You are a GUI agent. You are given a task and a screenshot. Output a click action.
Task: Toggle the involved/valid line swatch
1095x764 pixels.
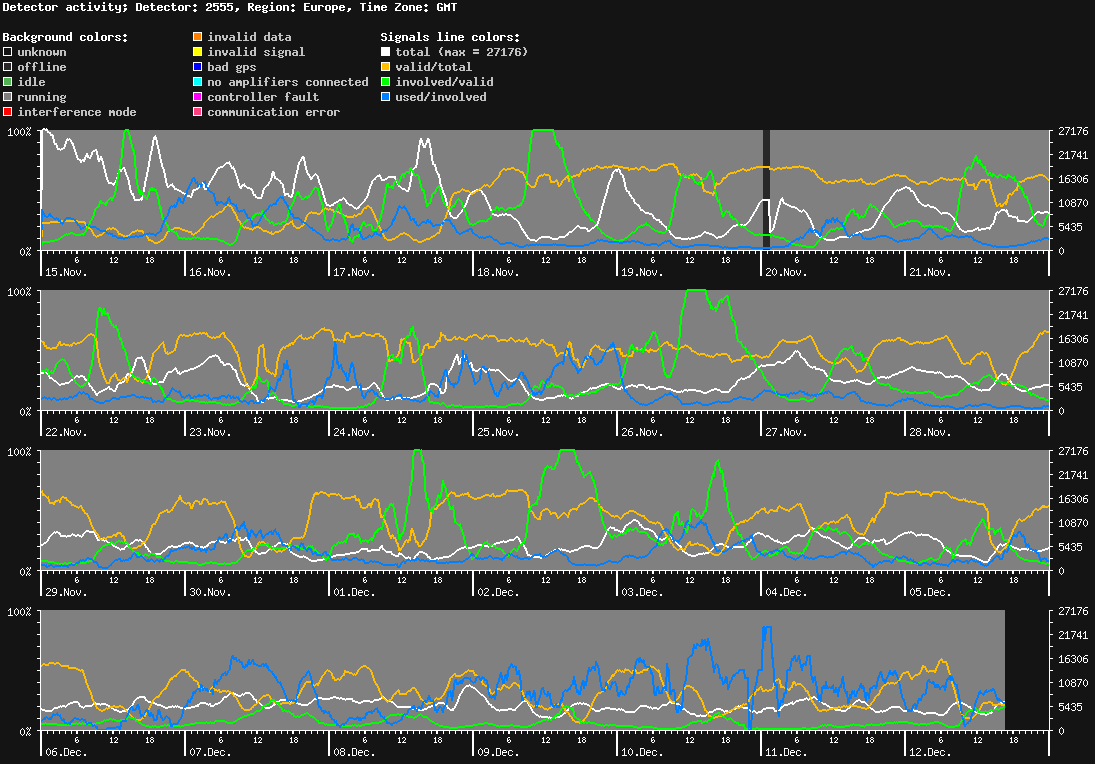pos(383,82)
